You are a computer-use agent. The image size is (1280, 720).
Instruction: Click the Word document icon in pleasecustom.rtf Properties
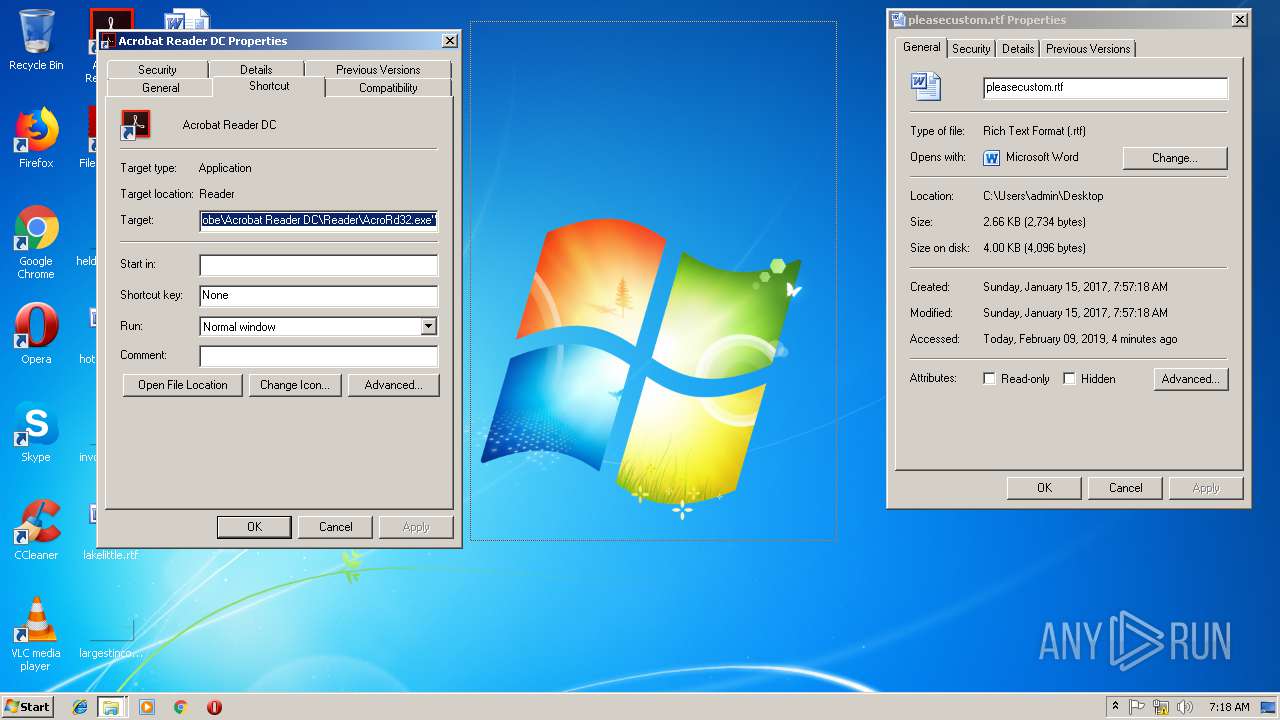tap(925, 86)
